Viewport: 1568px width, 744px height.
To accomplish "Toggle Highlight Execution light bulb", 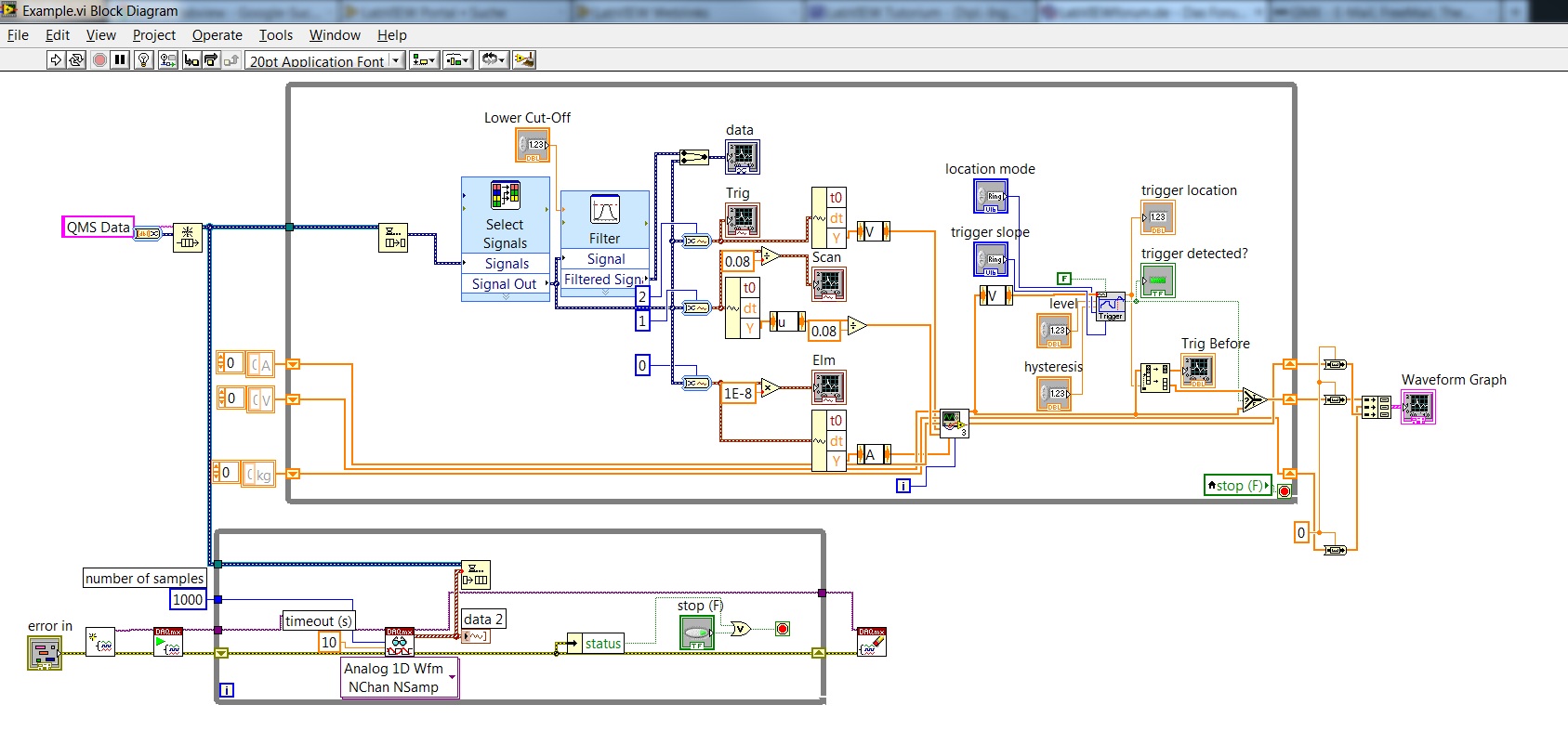I will point(144,59).
